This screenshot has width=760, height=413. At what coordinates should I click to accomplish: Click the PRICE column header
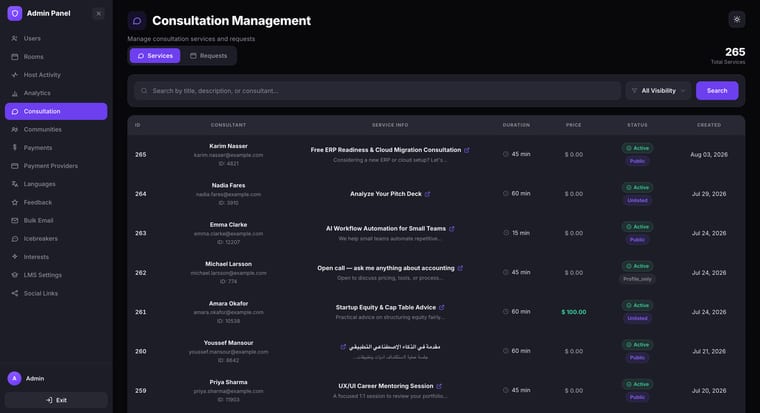point(573,125)
